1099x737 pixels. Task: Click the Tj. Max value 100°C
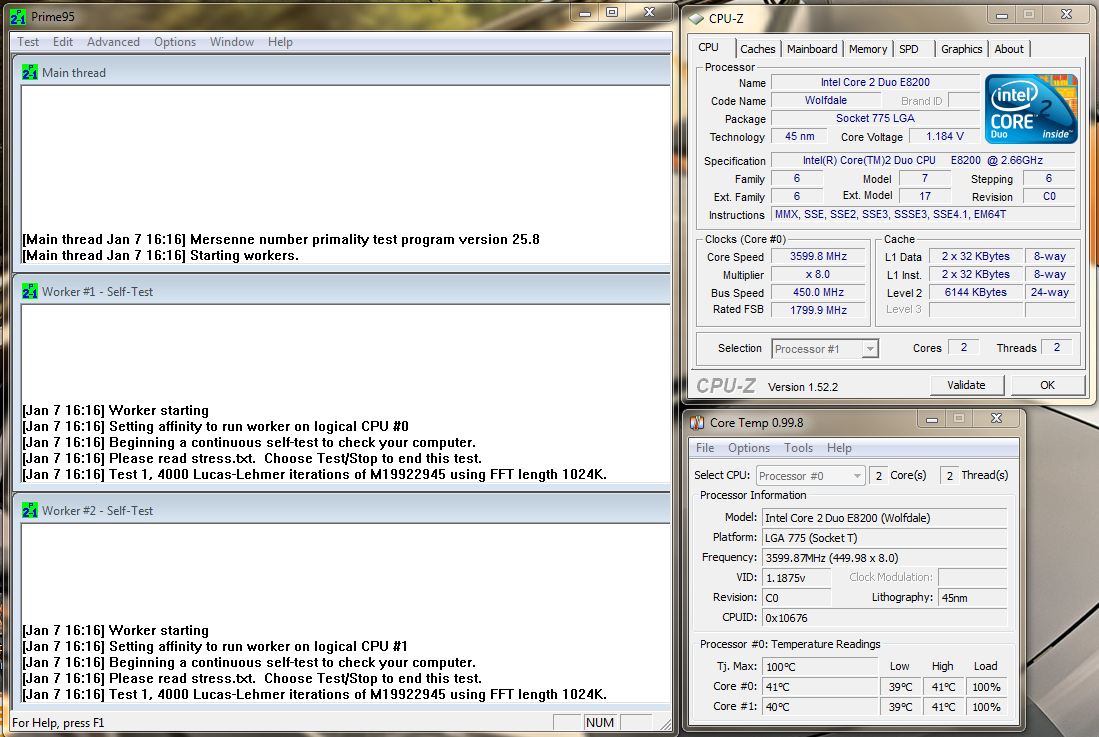tap(821, 666)
